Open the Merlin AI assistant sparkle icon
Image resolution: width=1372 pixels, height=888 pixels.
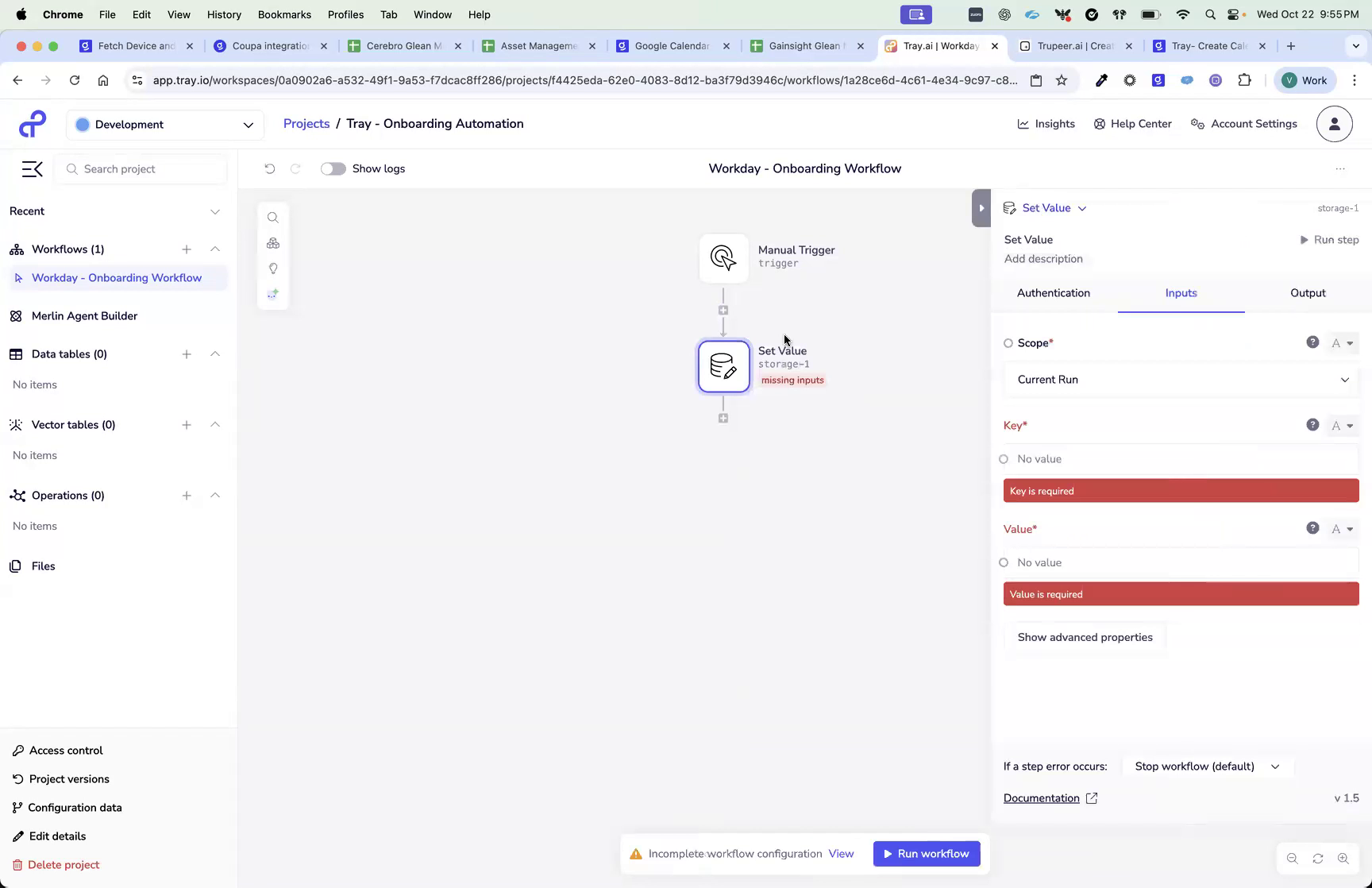(x=273, y=294)
